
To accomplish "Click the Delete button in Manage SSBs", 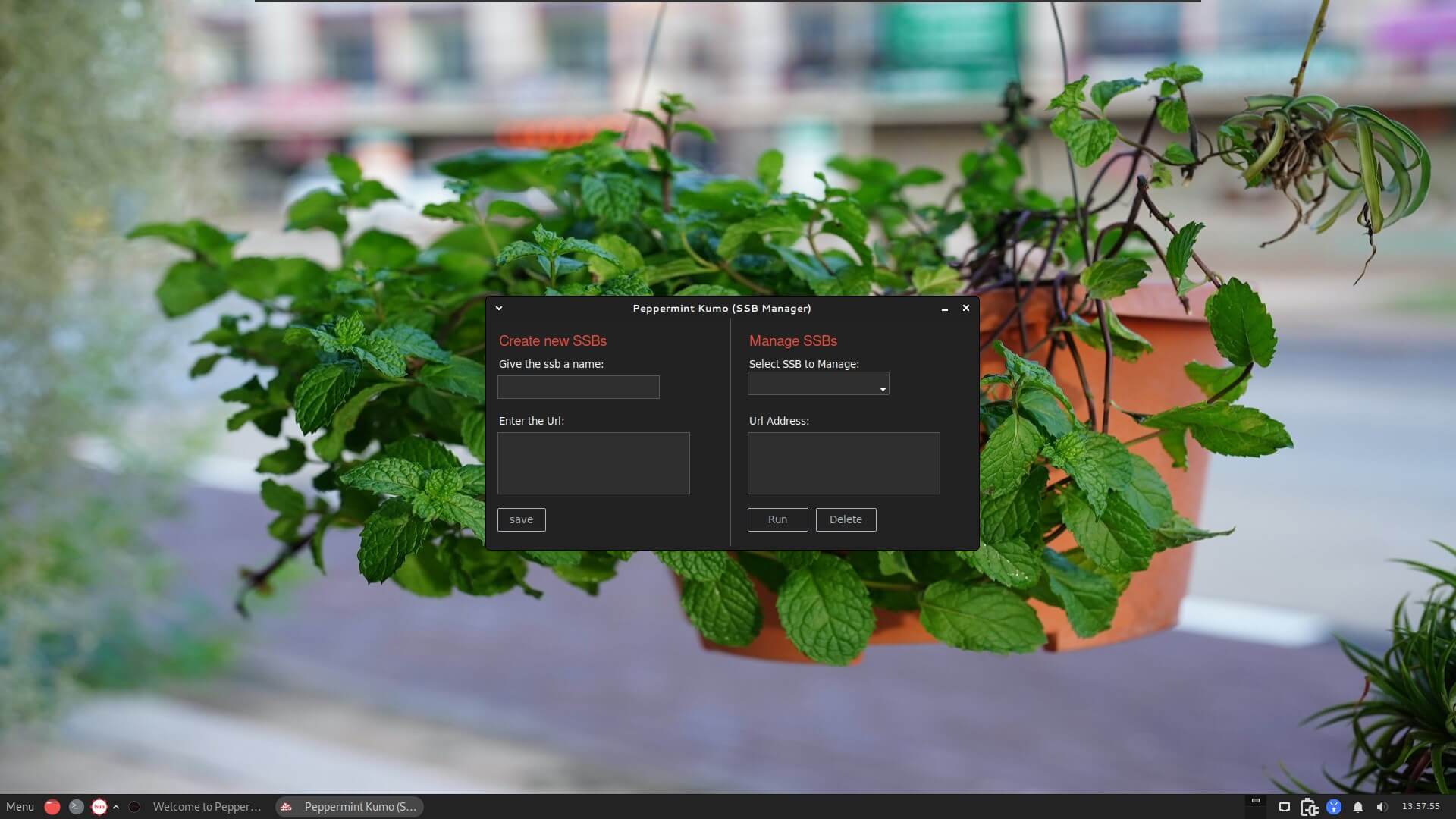I will click(846, 519).
